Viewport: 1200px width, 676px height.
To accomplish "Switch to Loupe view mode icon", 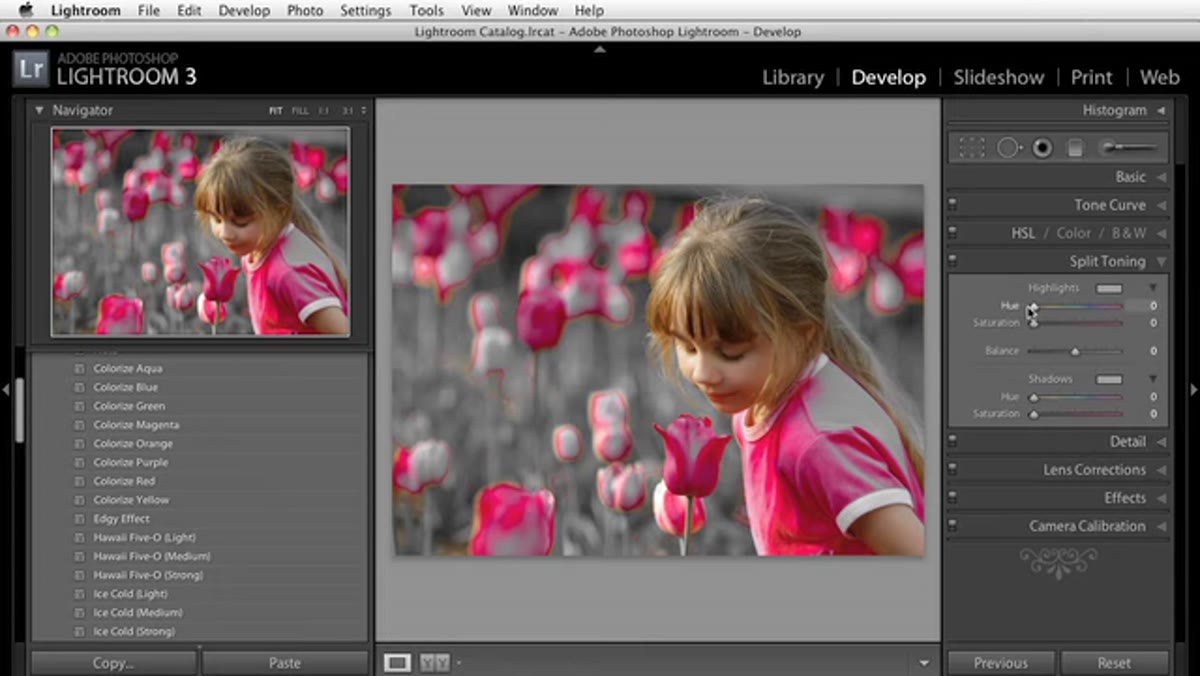I will click(397, 662).
